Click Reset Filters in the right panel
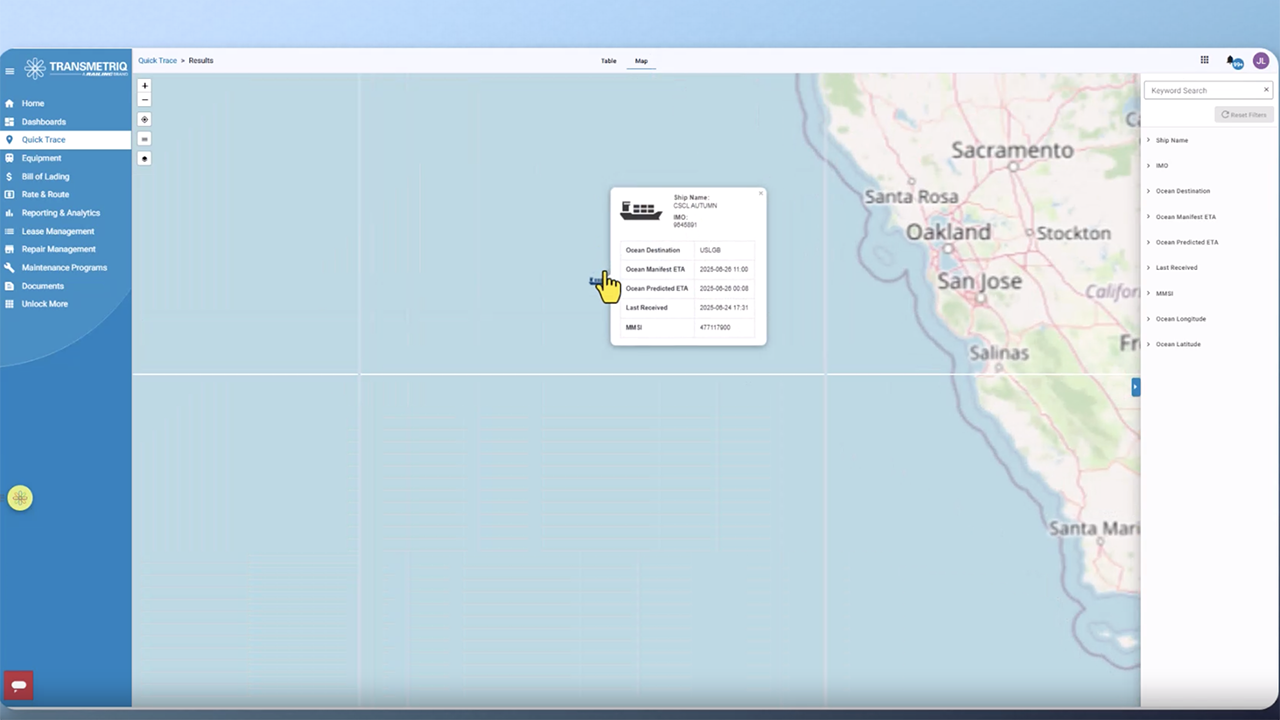The image size is (1280, 720). tap(1243, 114)
